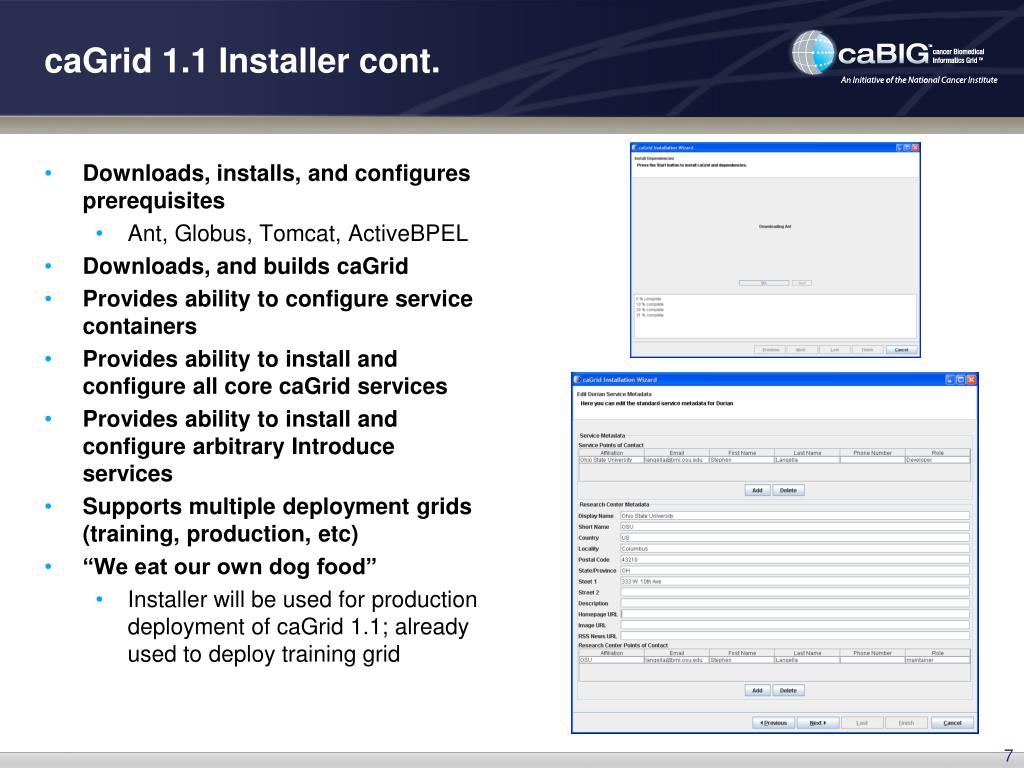The height and width of the screenshot is (768, 1024).
Task: Click the bullet Downloads, and builds caGrid
Action: (x=246, y=266)
